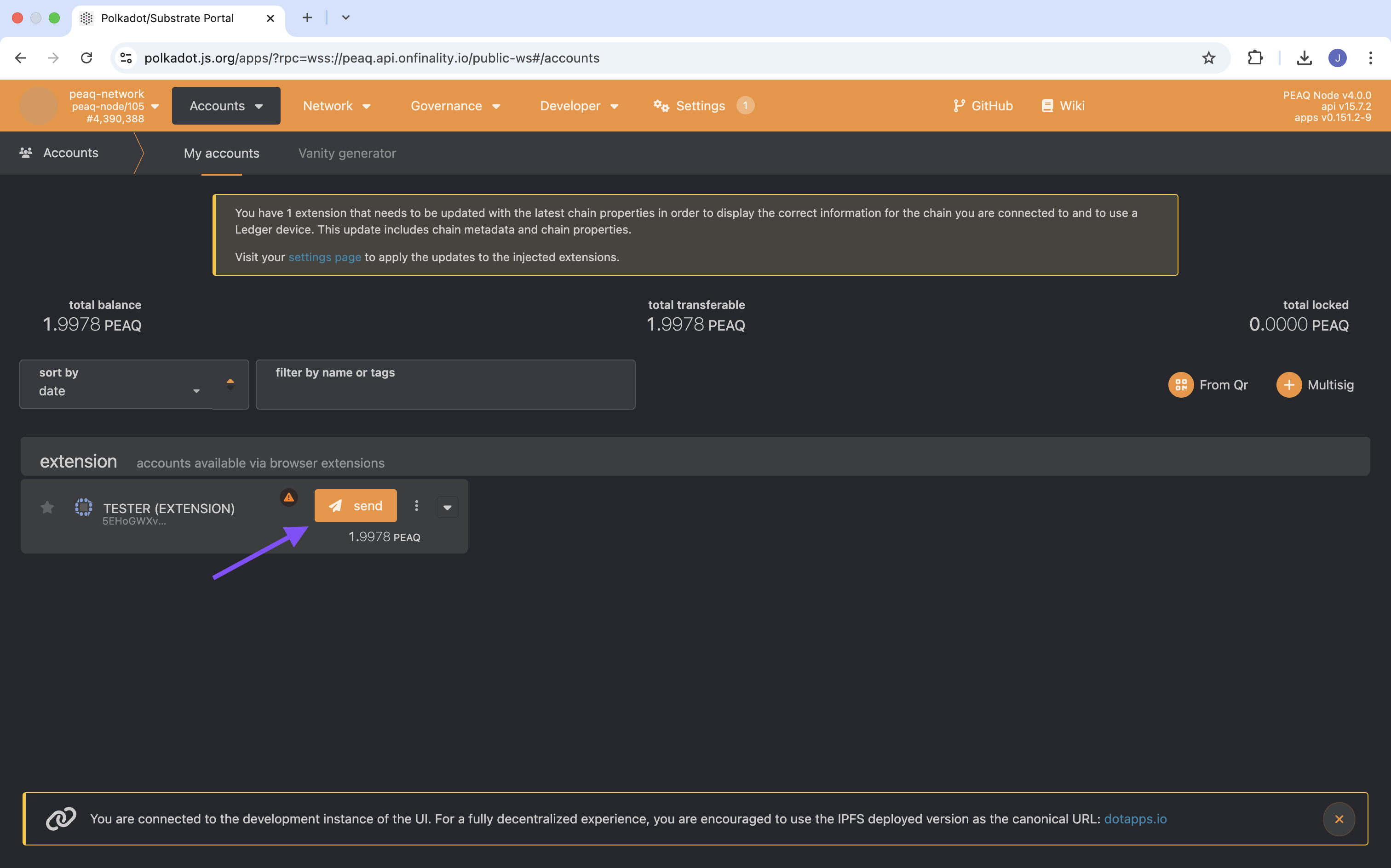Toggle the sort direction arrows
Screen dimensions: 1391x868
pos(230,384)
